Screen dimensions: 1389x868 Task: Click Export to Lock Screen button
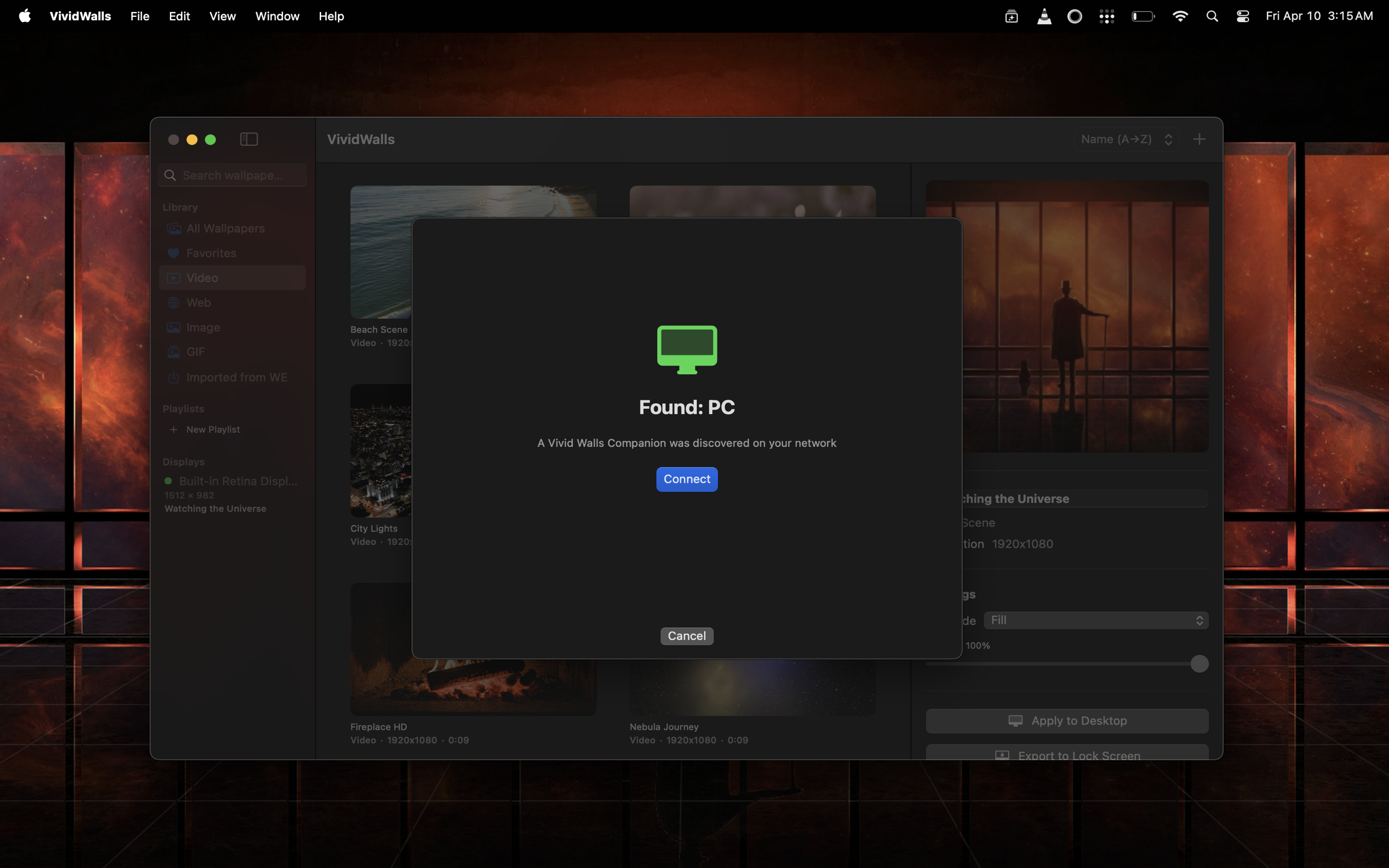pos(1067,753)
